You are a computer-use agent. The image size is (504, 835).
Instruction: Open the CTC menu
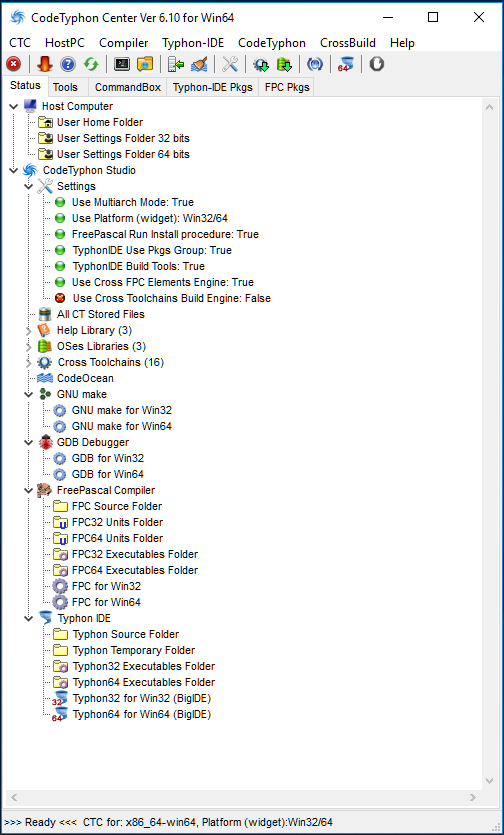20,43
